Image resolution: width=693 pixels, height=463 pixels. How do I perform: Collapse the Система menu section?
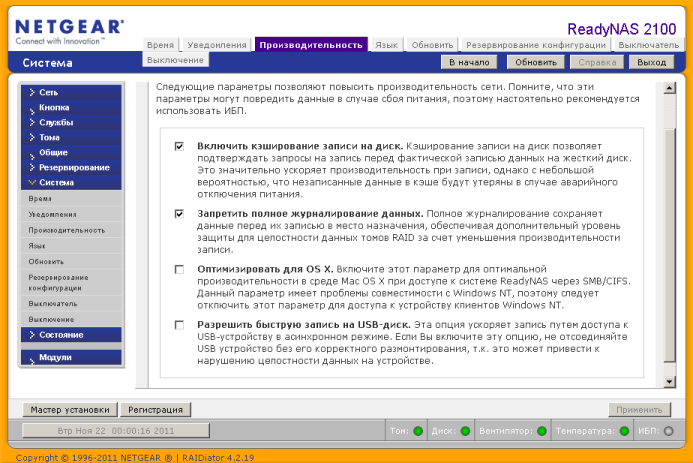tap(71, 182)
